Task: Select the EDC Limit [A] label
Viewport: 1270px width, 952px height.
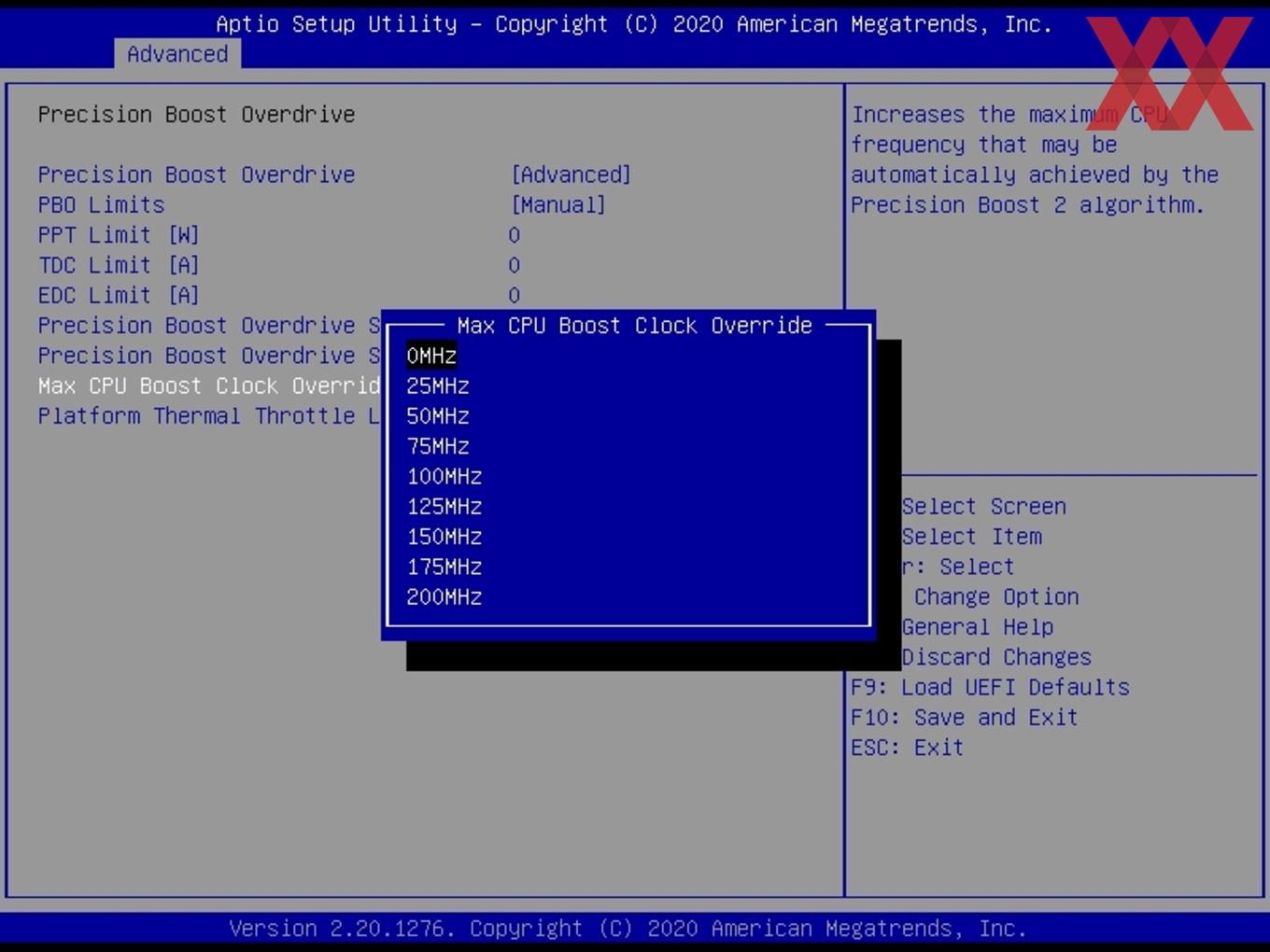Action: 119,295
